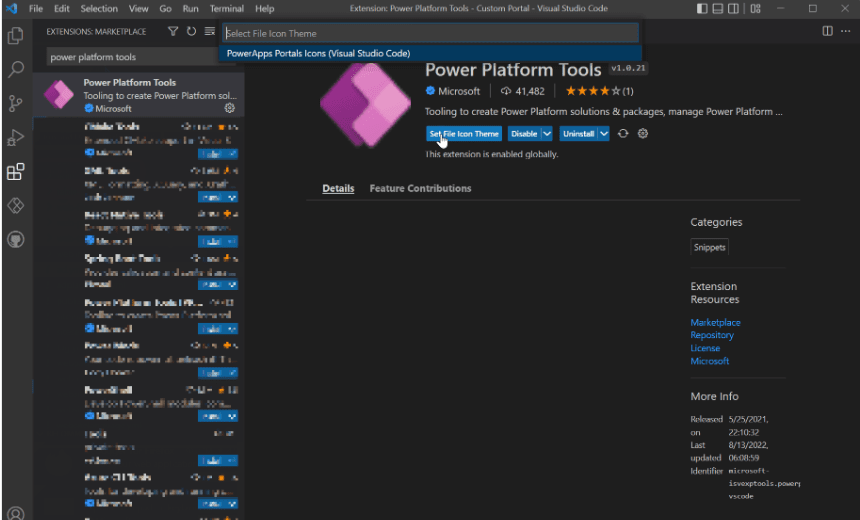This screenshot has width=860, height=520.
Task: Open the Run and Debug view
Action: pos(15,137)
